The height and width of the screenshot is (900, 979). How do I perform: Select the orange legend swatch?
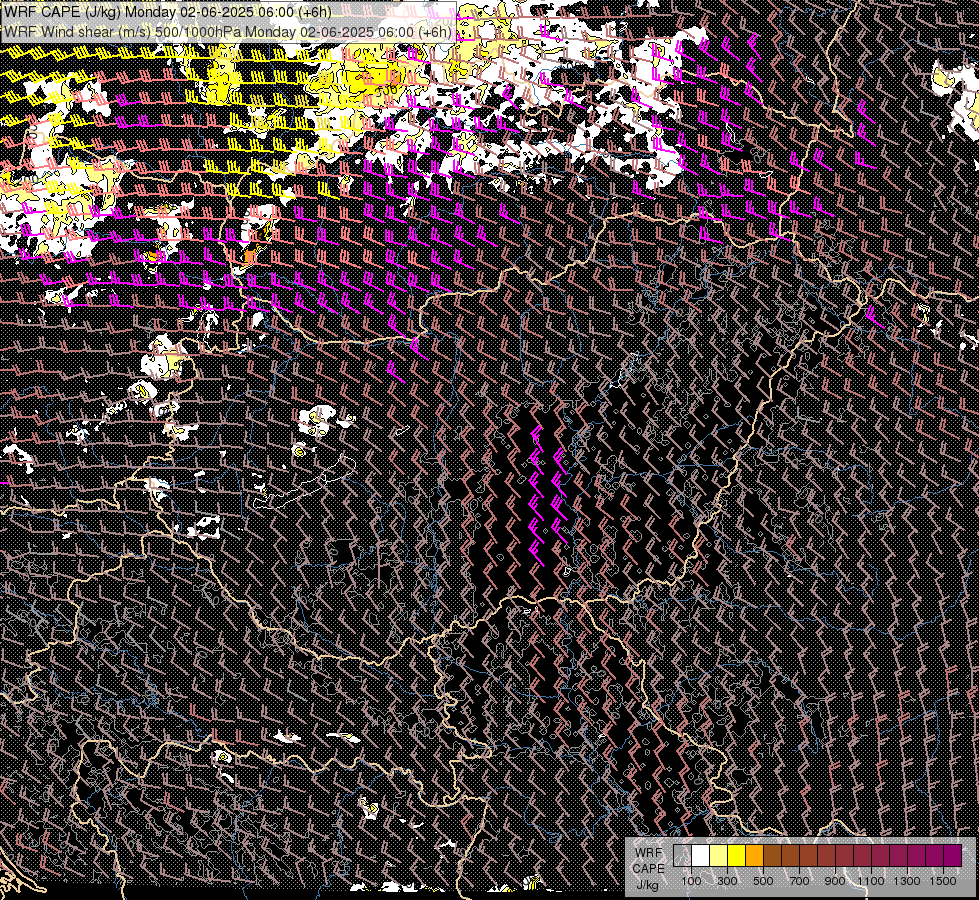tap(754, 856)
